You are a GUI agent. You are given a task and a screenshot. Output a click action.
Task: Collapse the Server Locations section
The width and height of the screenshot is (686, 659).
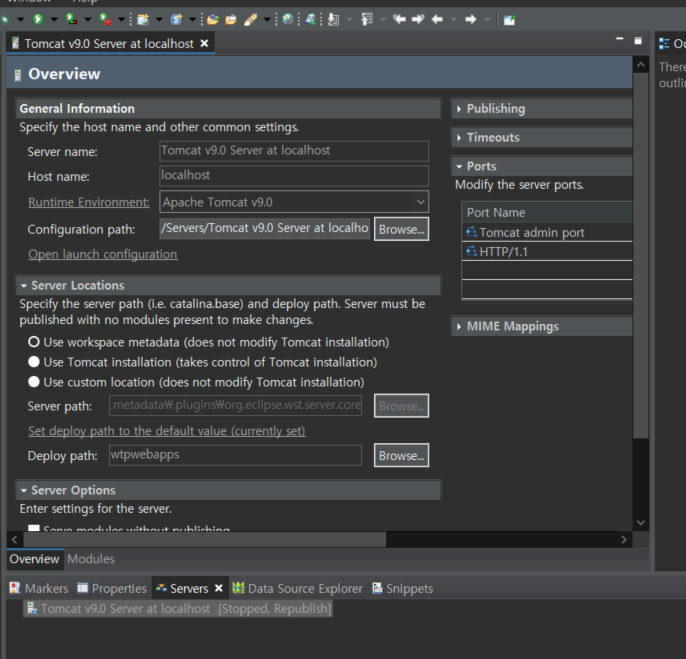point(24,286)
